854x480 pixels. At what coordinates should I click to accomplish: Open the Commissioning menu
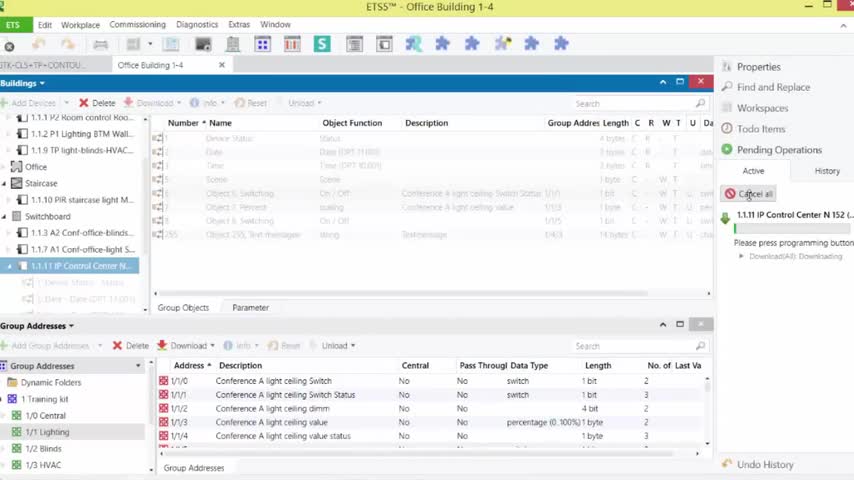(137, 25)
